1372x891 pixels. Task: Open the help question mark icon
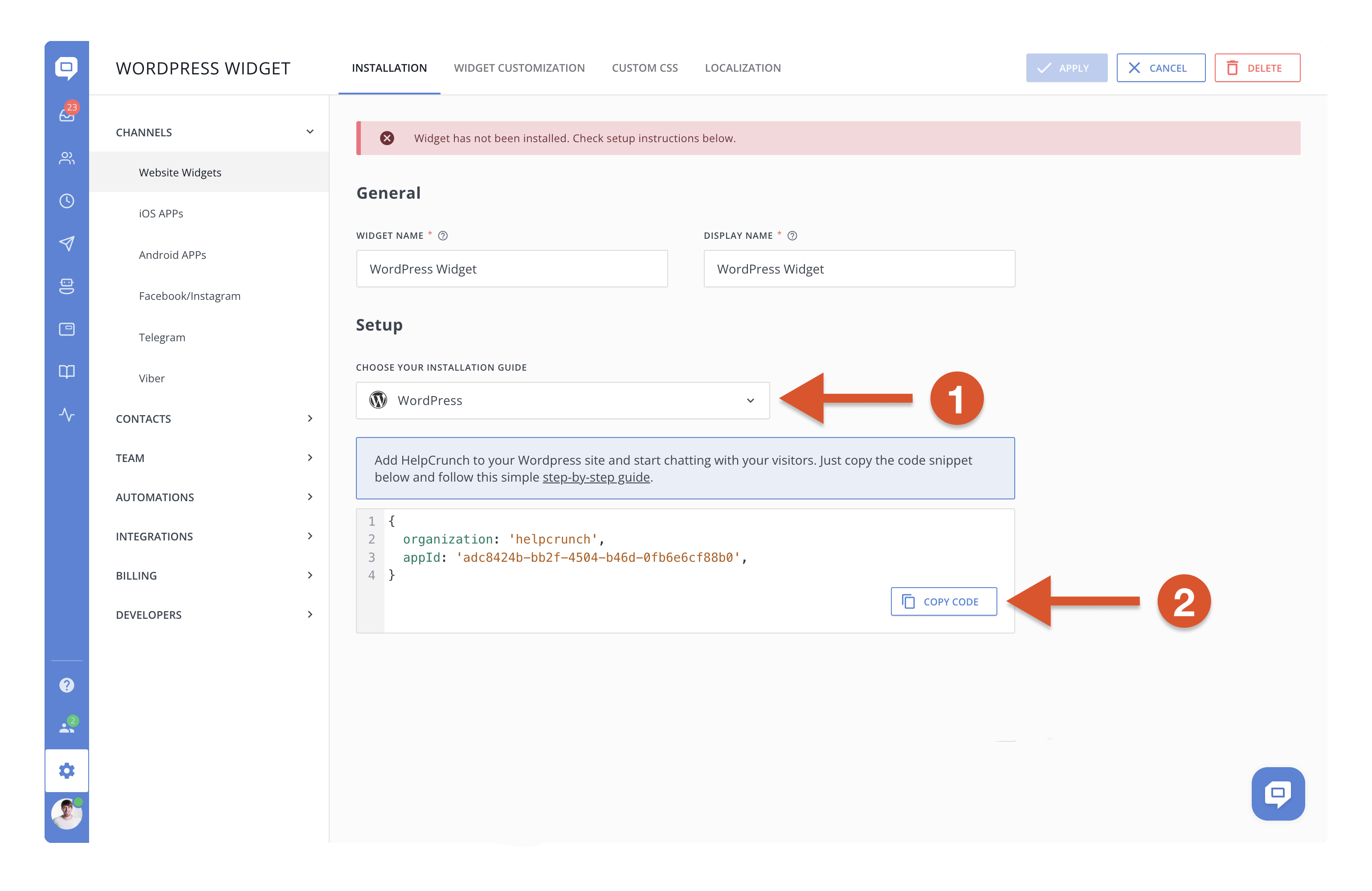67,685
